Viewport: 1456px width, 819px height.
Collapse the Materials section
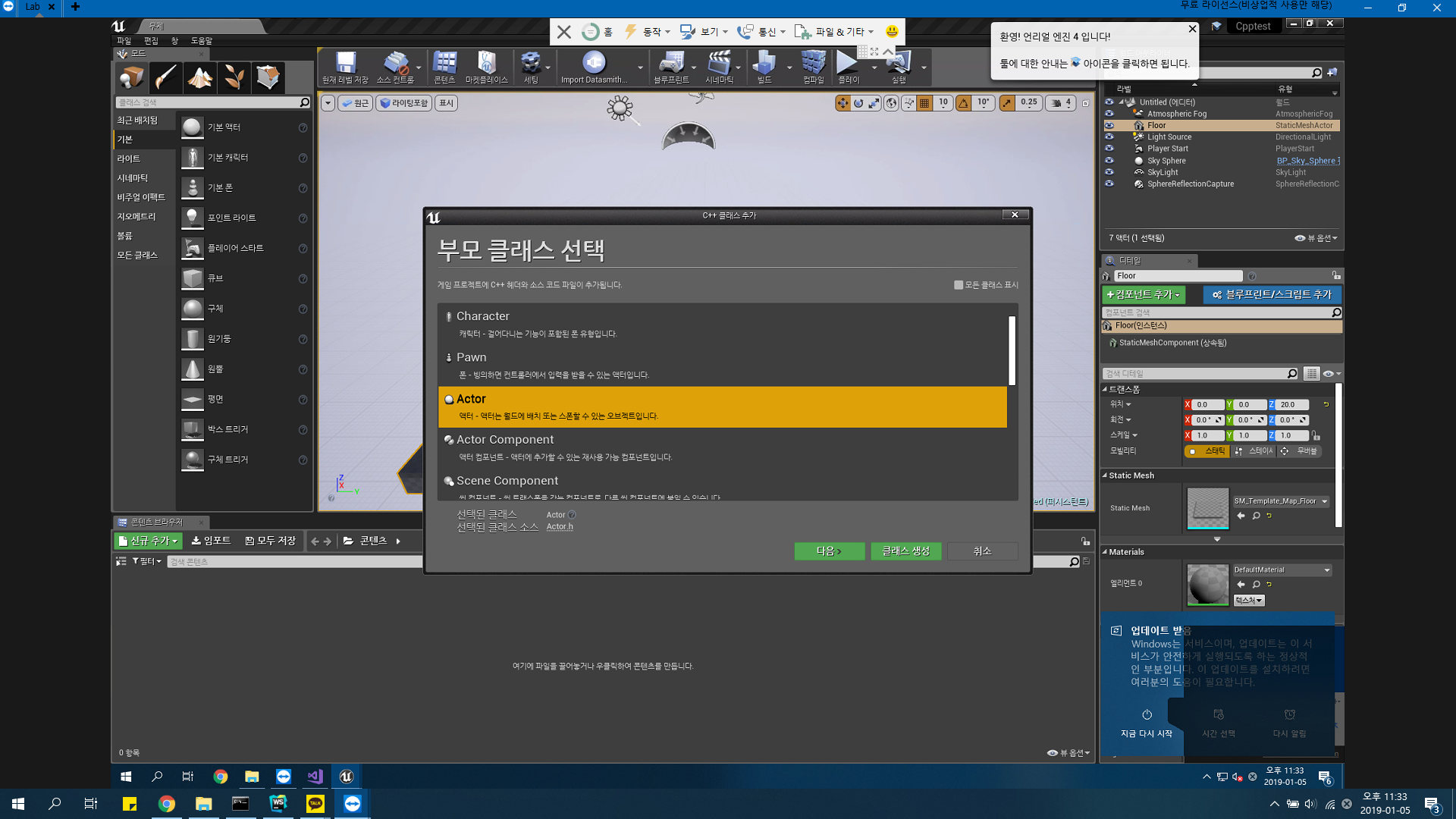point(1105,552)
